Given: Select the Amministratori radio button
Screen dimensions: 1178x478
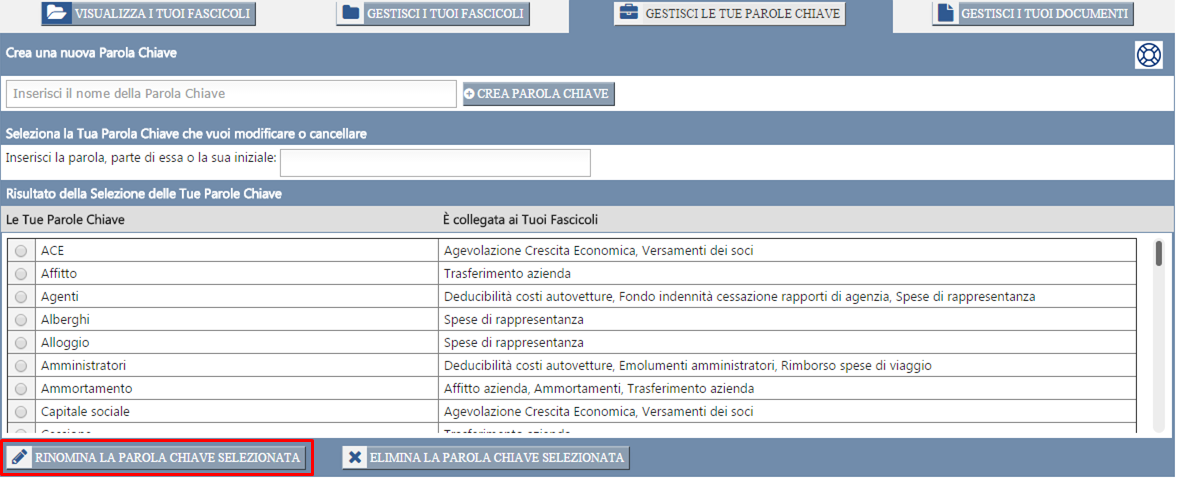Looking at the screenshot, I should click(21, 366).
